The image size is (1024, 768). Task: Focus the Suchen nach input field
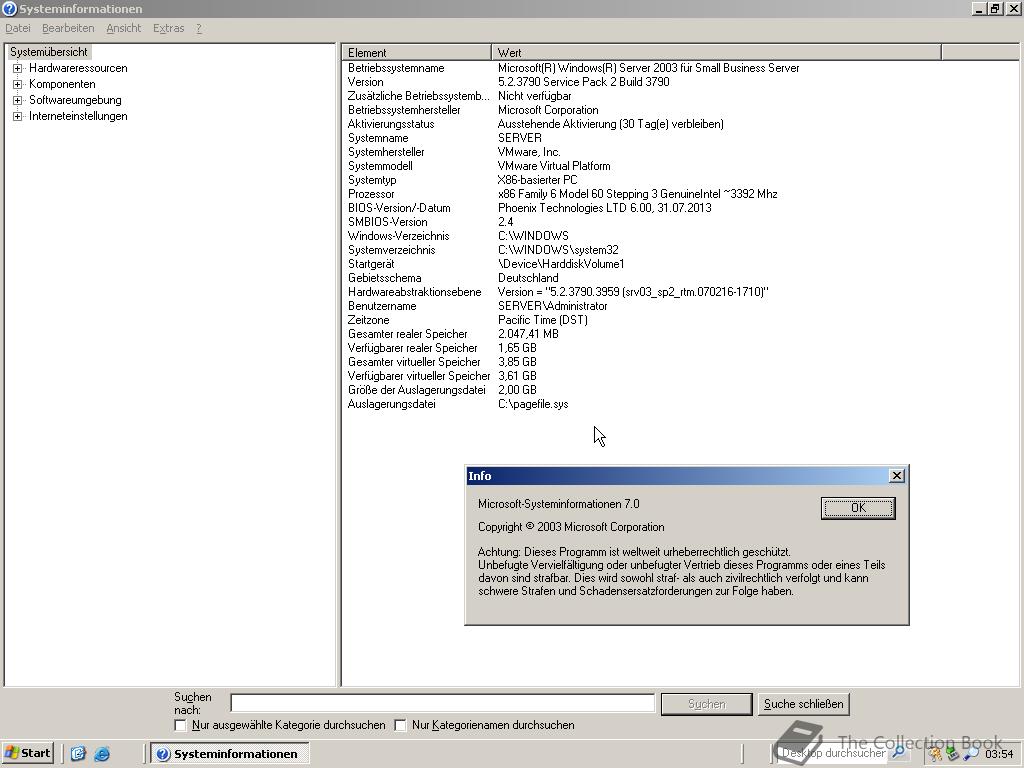(442, 703)
